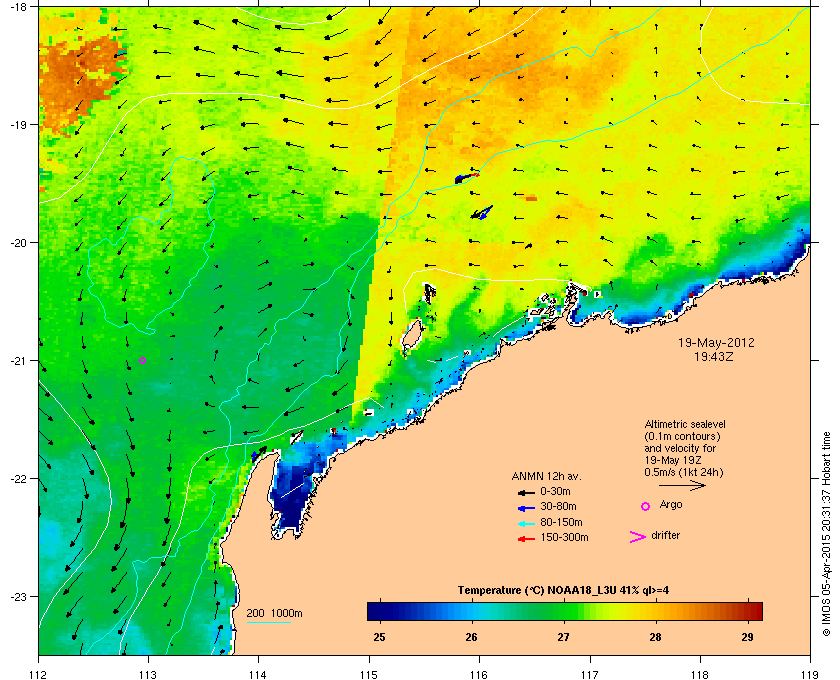Click the '80-150m' depth label
The image size is (840, 680).
click(x=561, y=522)
